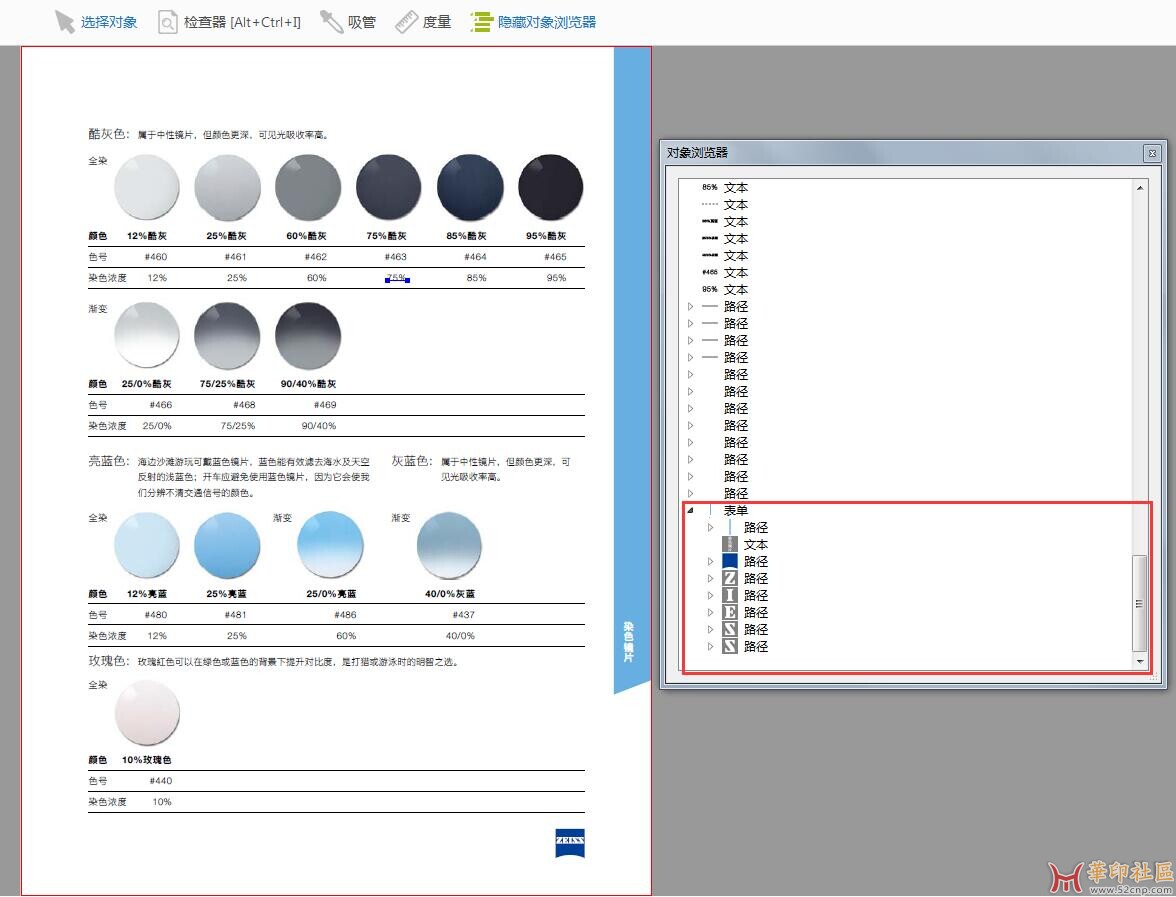Click the #461 color code
1176x897 pixels.
point(236,256)
